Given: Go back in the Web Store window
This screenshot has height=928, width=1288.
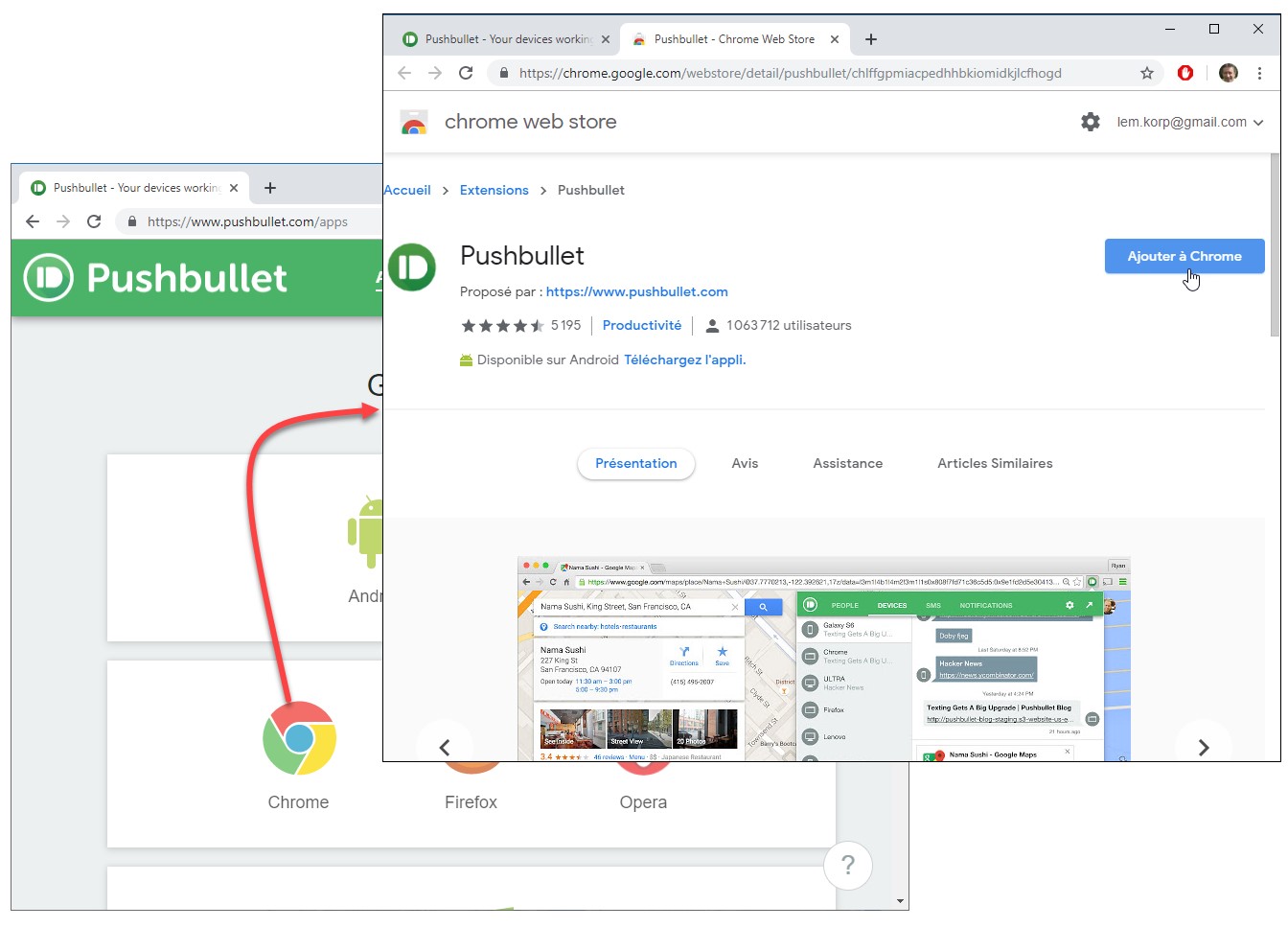Looking at the screenshot, I should click(x=404, y=73).
